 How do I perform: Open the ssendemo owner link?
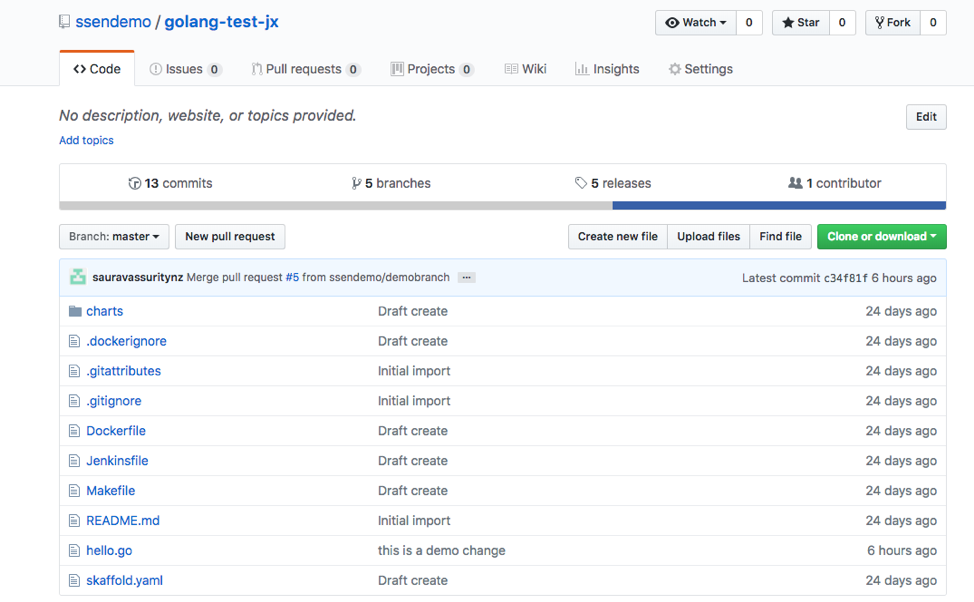(x=113, y=22)
